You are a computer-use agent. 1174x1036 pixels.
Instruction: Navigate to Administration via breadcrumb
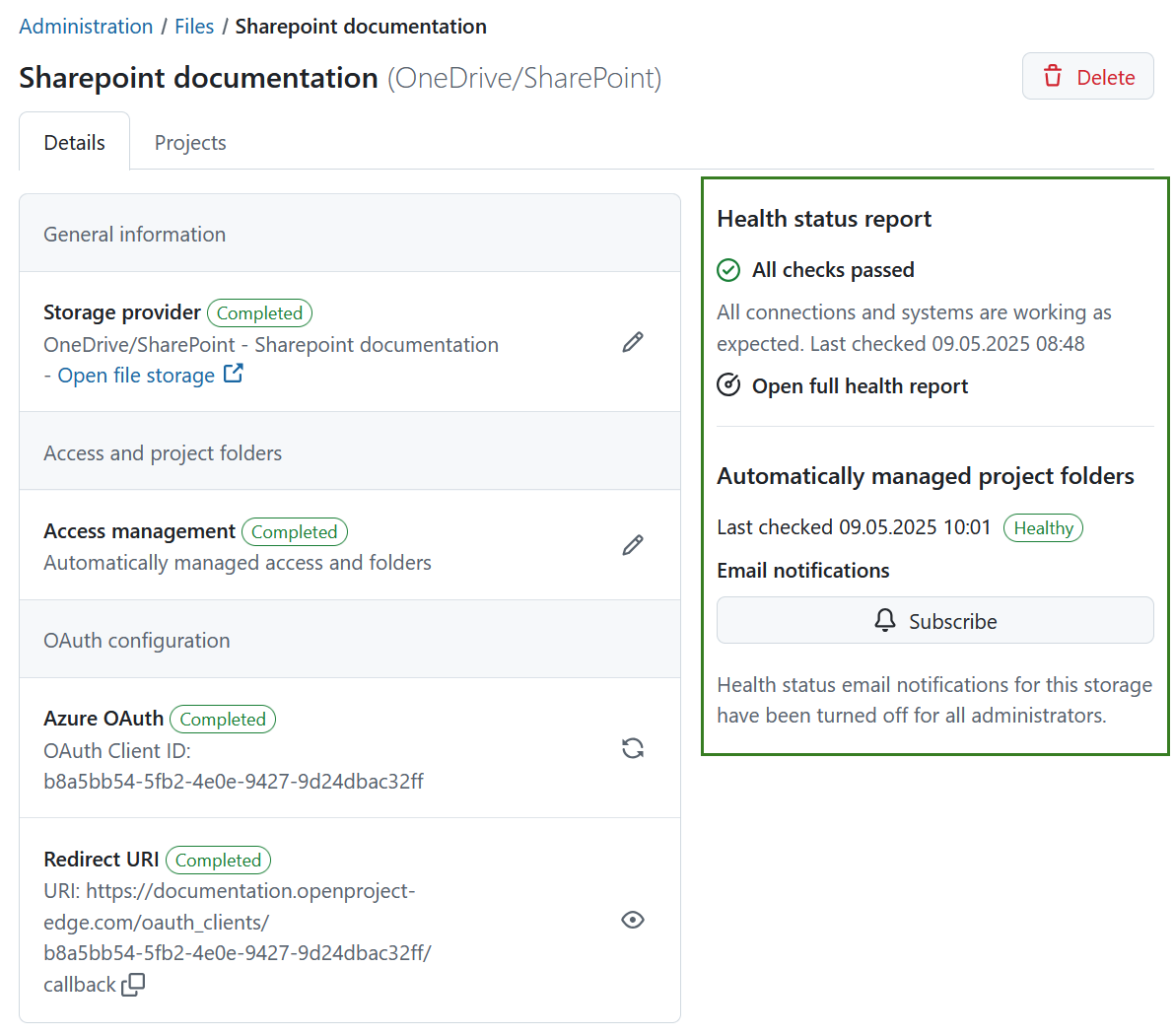click(86, 26)
